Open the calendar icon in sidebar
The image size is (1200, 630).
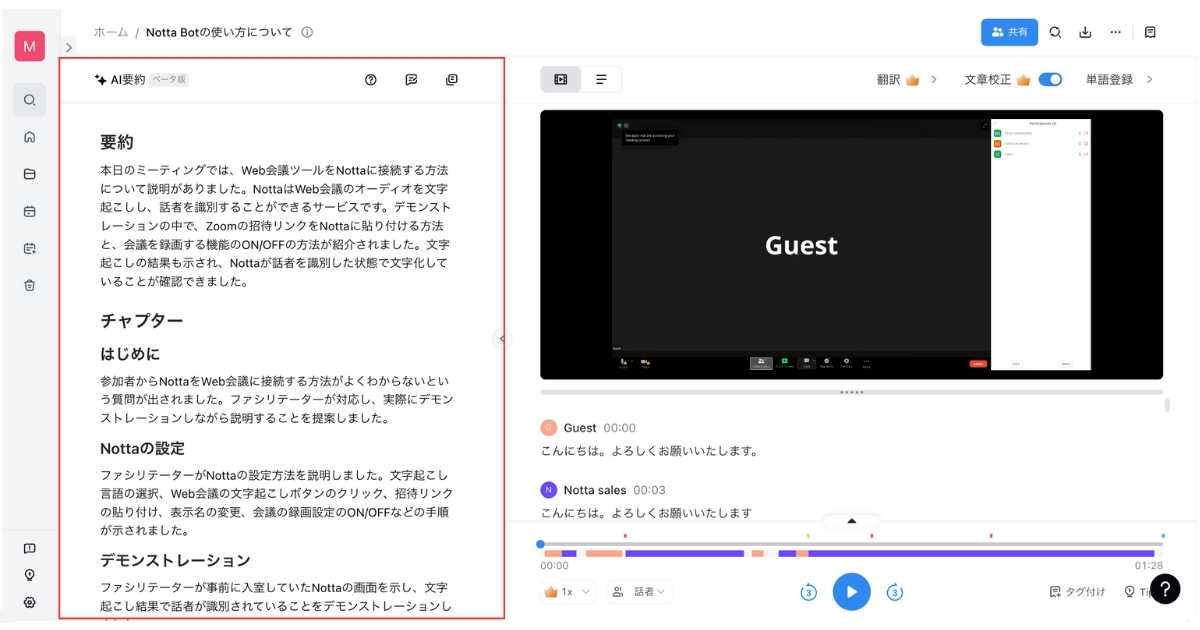(30, 211)
